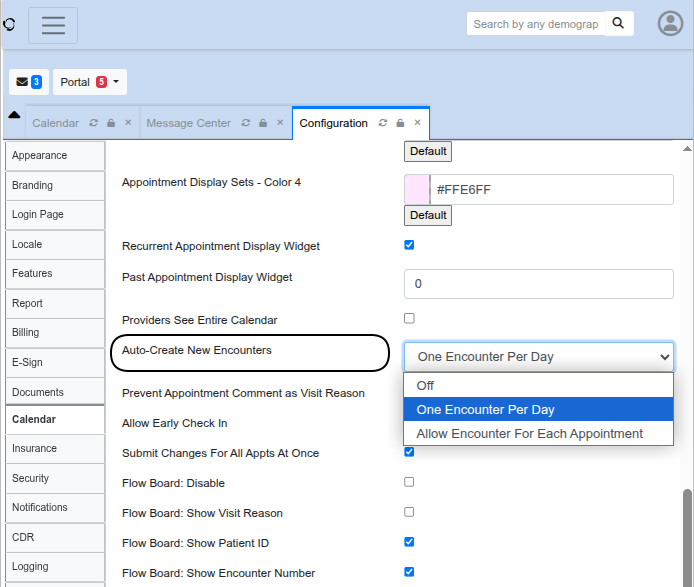Toggle Recurrent Appointment Display Widget checkbox
The width and height of the screenshot is (694, 587).
pyautogui.click(x=409, y=245)
